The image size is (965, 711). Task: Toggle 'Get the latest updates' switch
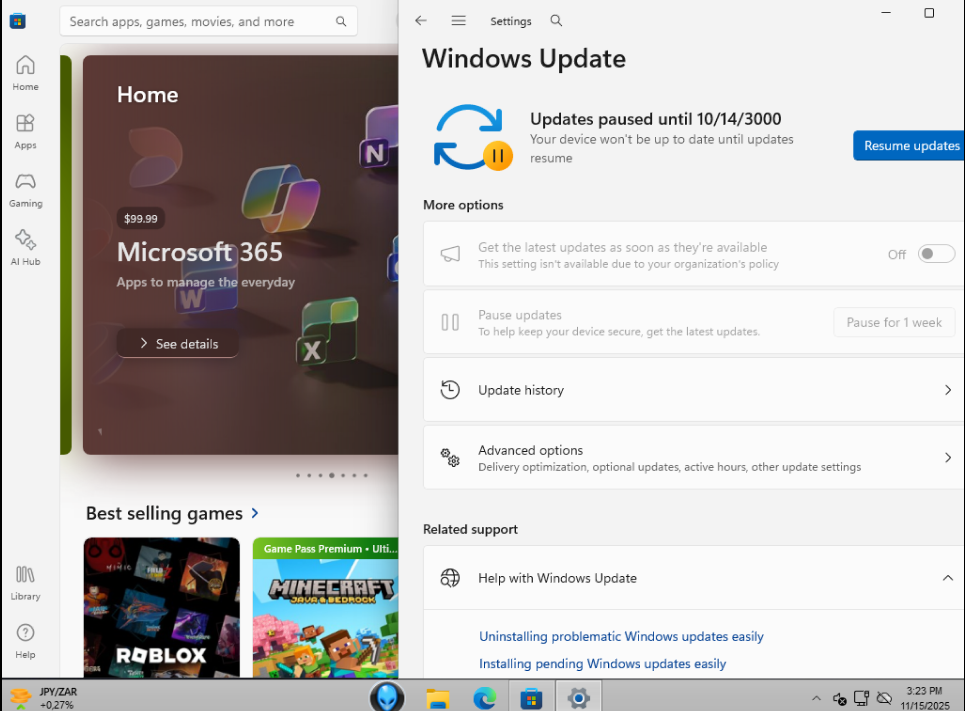tap(936, 254)
